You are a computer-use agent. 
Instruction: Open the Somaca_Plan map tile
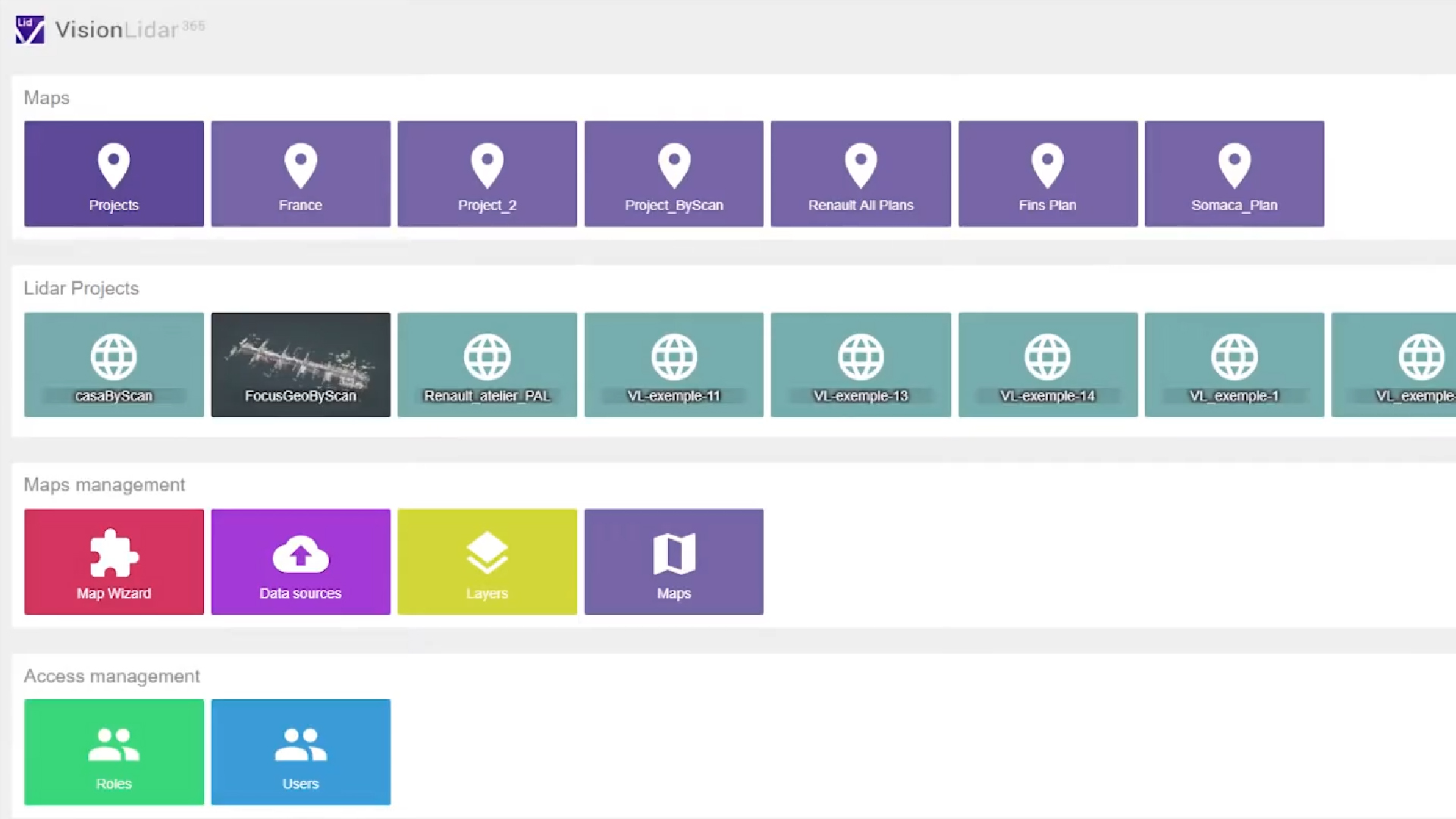[x=1234, y=174]
